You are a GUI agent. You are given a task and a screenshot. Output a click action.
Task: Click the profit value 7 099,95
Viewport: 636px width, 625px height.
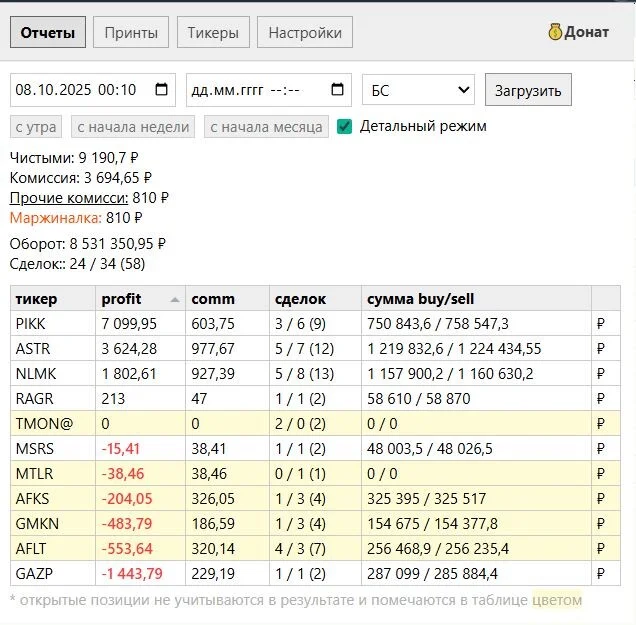click(129, 324)
